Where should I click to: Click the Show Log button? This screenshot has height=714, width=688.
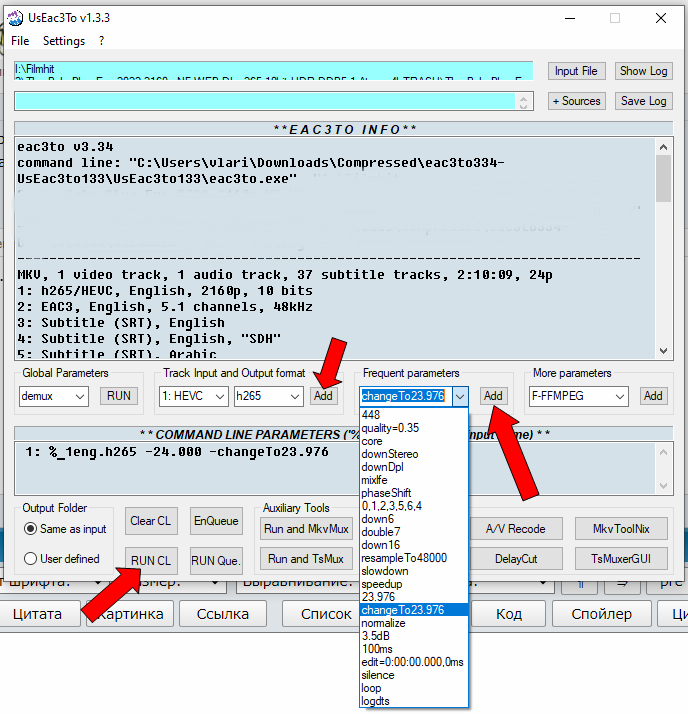tap(643, 71)
